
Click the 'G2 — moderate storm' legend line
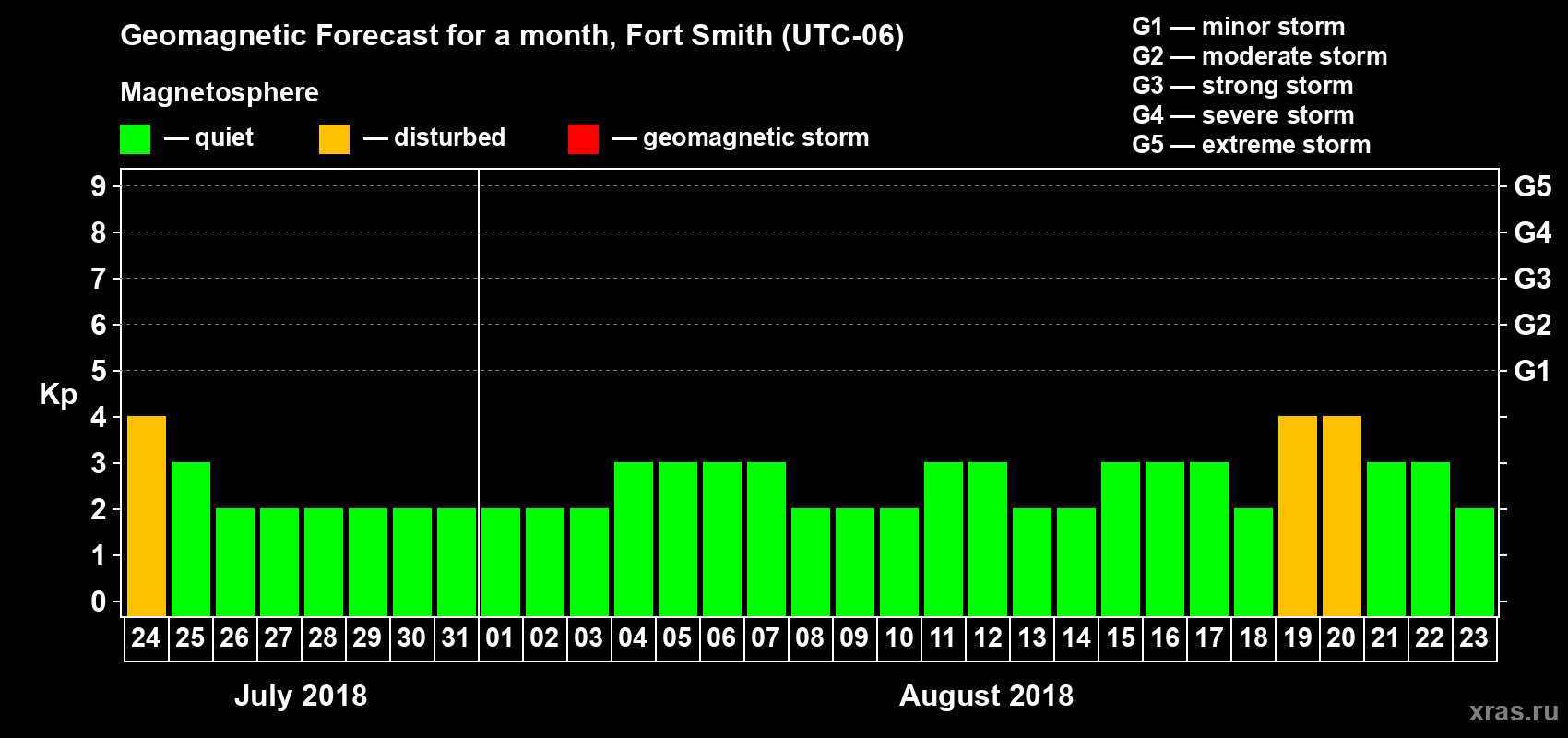pos(1260,56)
